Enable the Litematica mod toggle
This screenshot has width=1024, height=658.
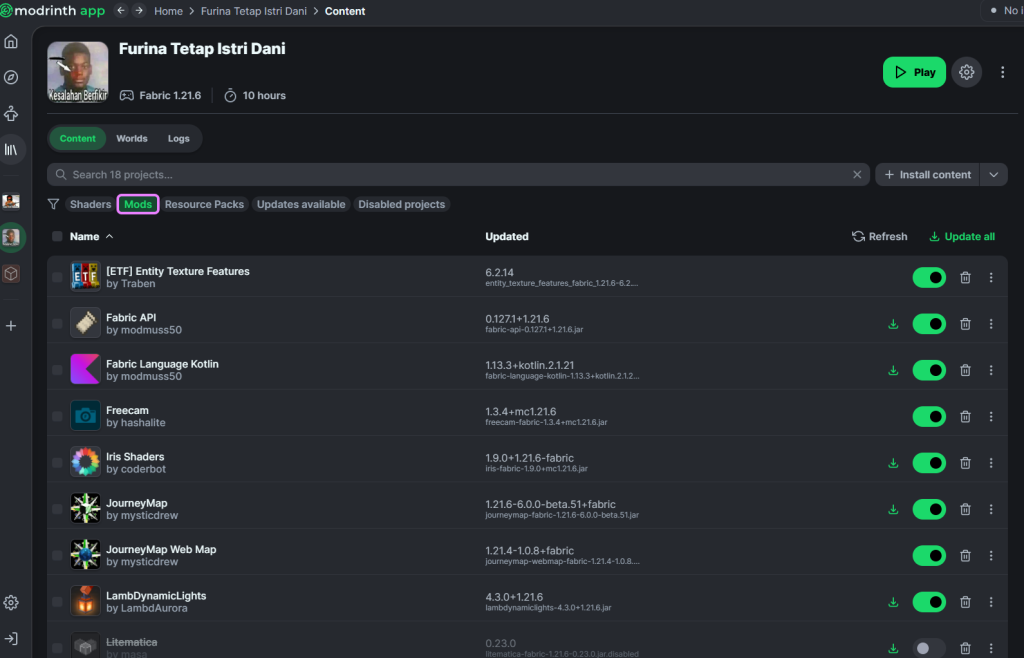[929, 648]
